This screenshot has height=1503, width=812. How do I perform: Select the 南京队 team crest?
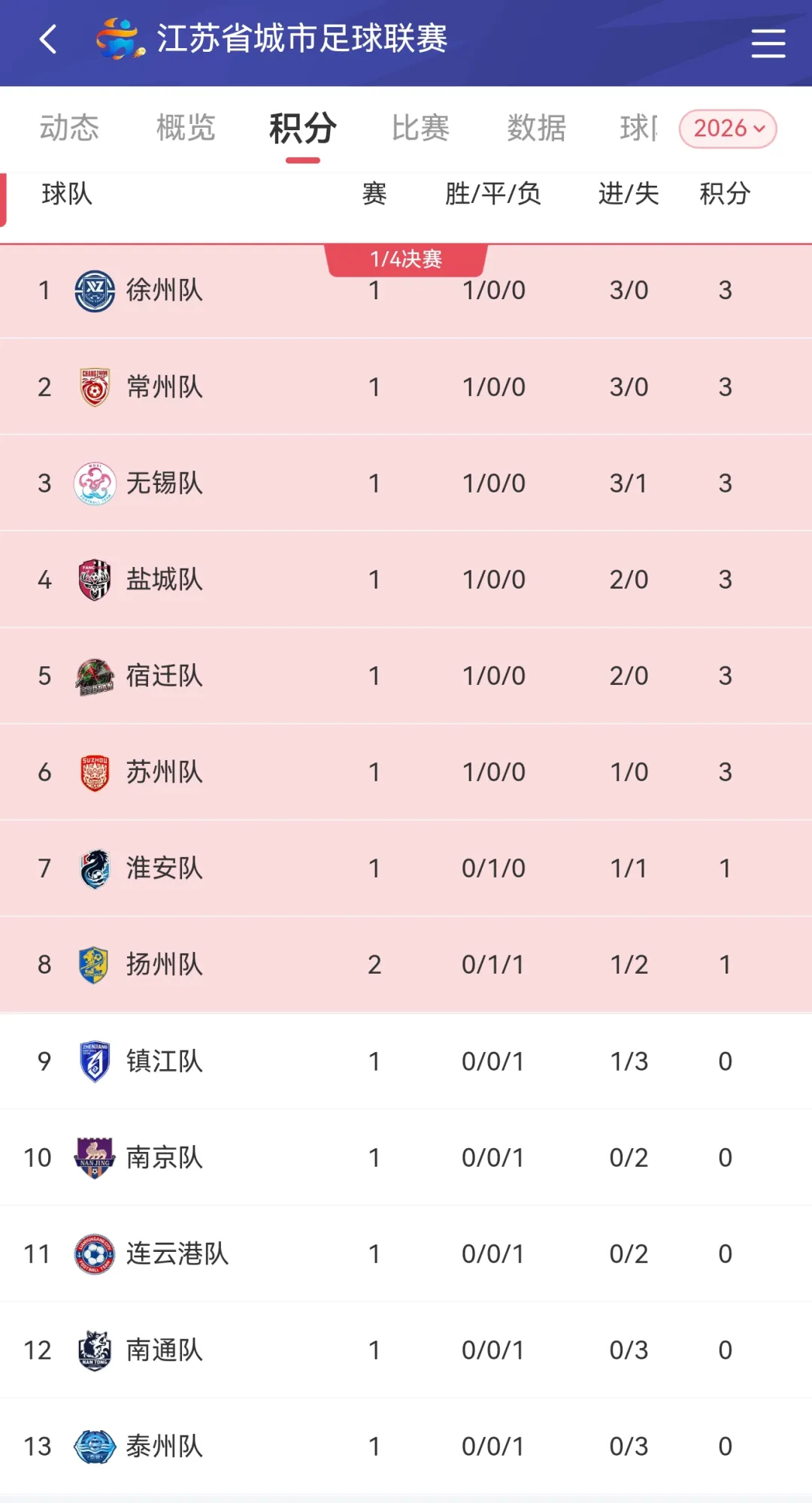[95, 1157]
